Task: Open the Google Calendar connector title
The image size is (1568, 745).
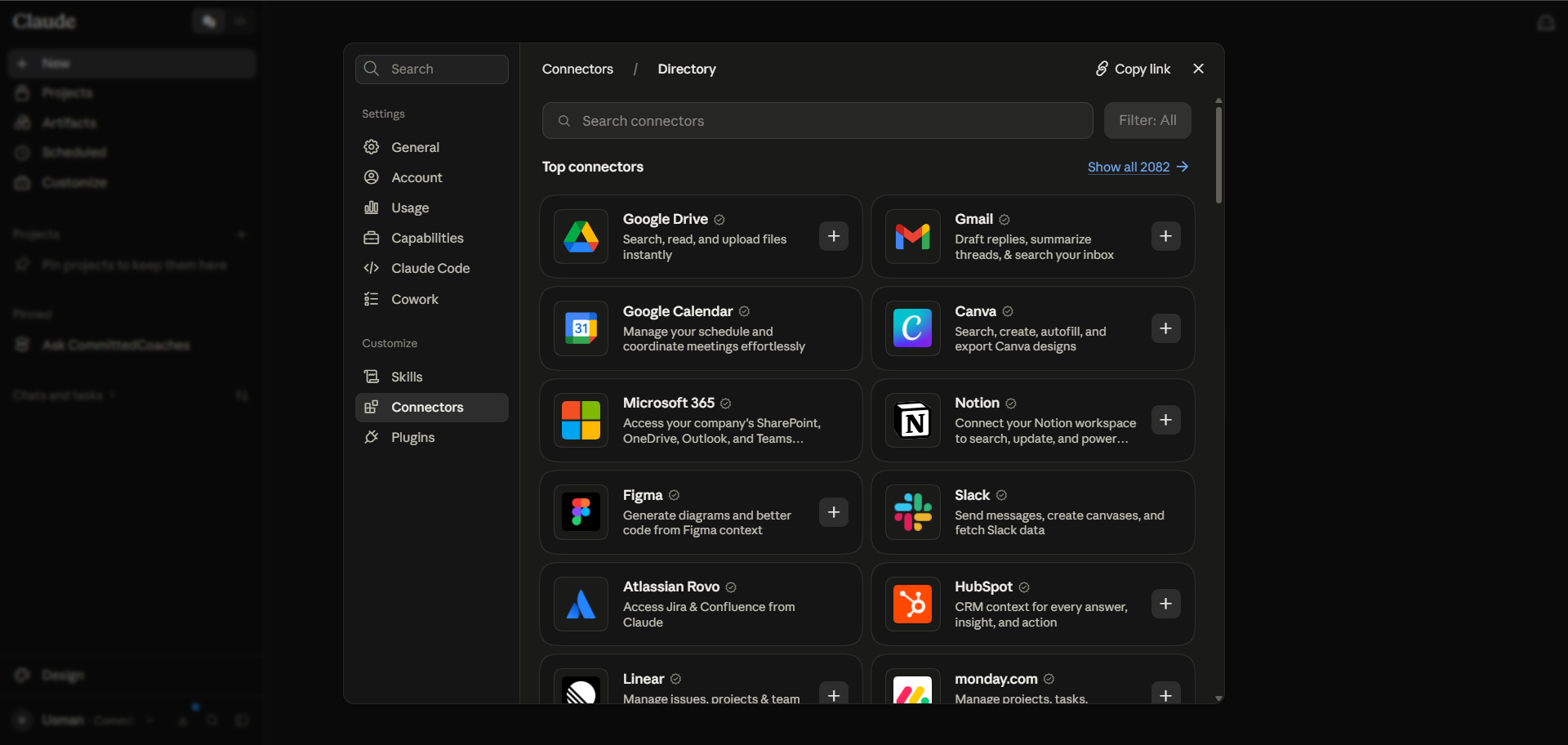Action: tap(678, 311)
